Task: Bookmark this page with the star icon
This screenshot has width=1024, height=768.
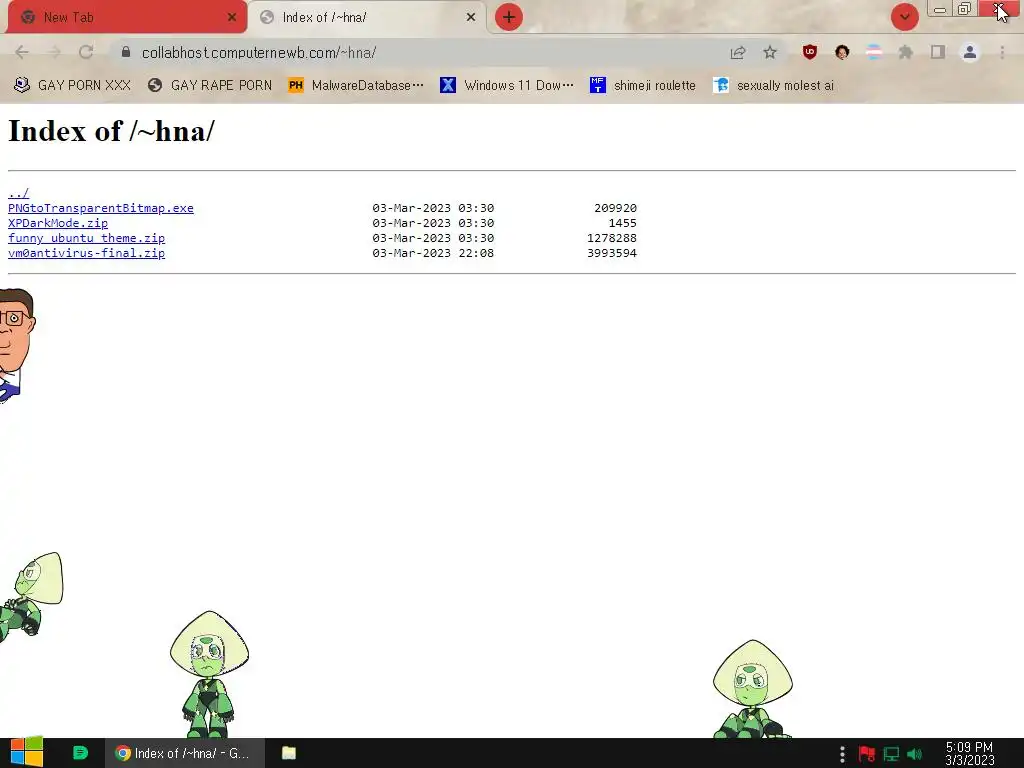Action: [x=770, y=52]
